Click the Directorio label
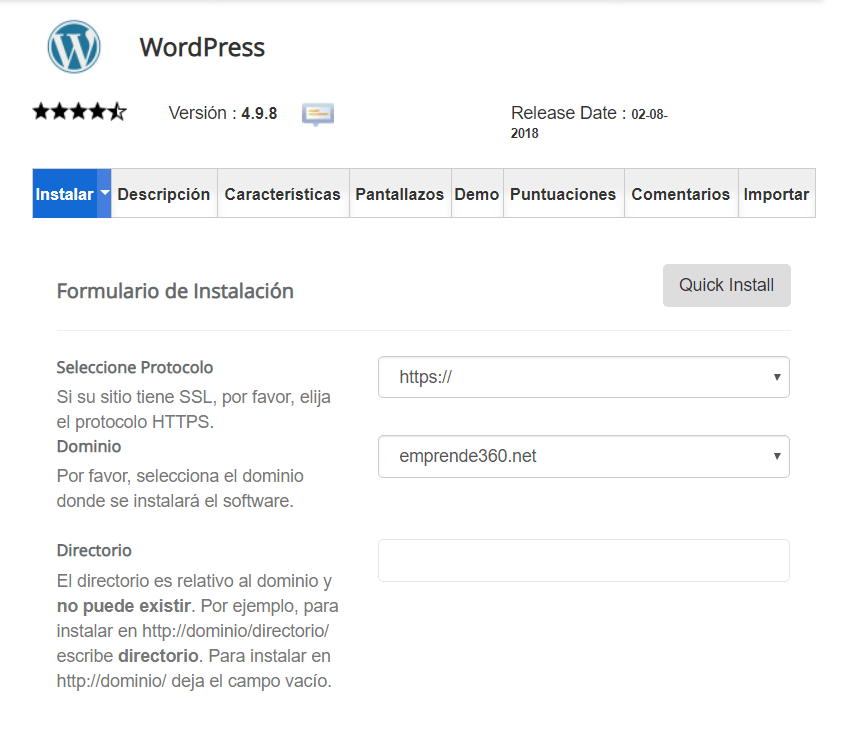844x732 pixels. click(x=94, y=551)
